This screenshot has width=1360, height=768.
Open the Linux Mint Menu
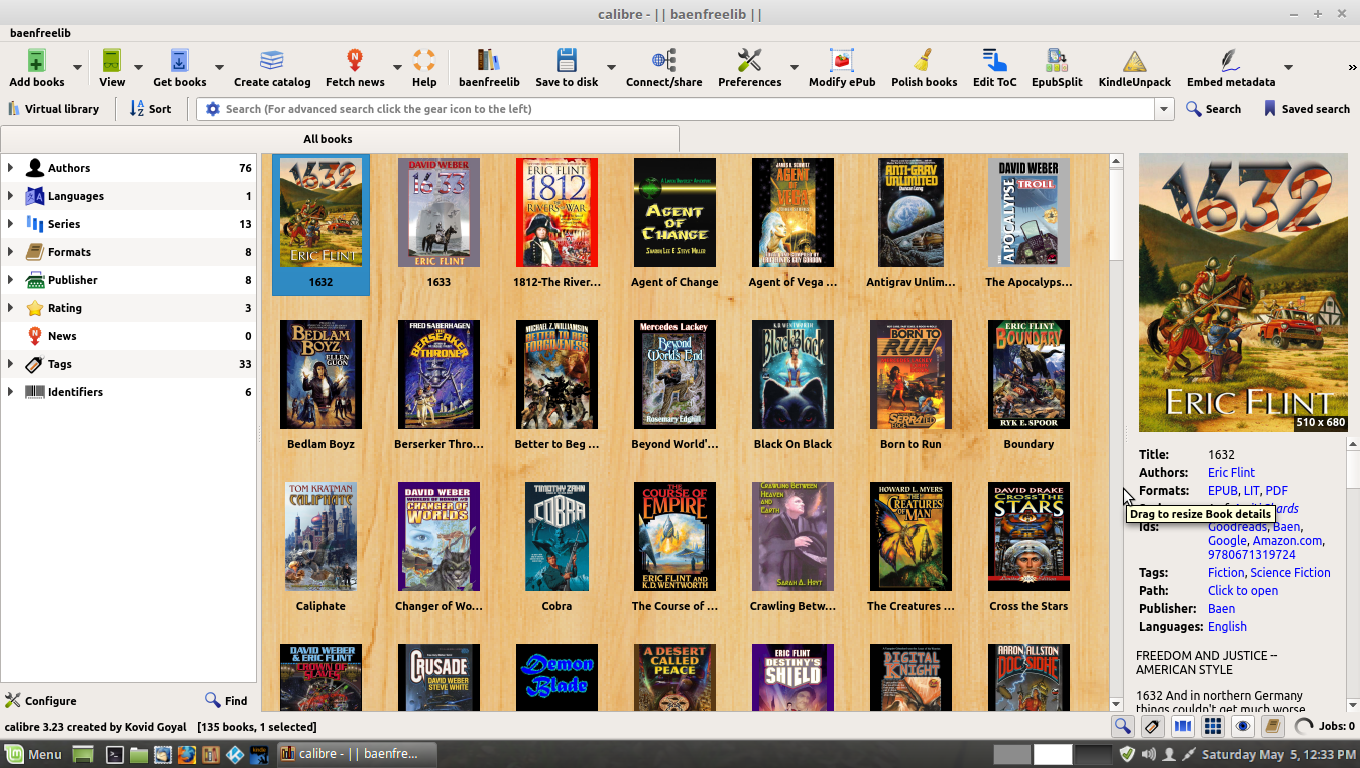[34, 754]
